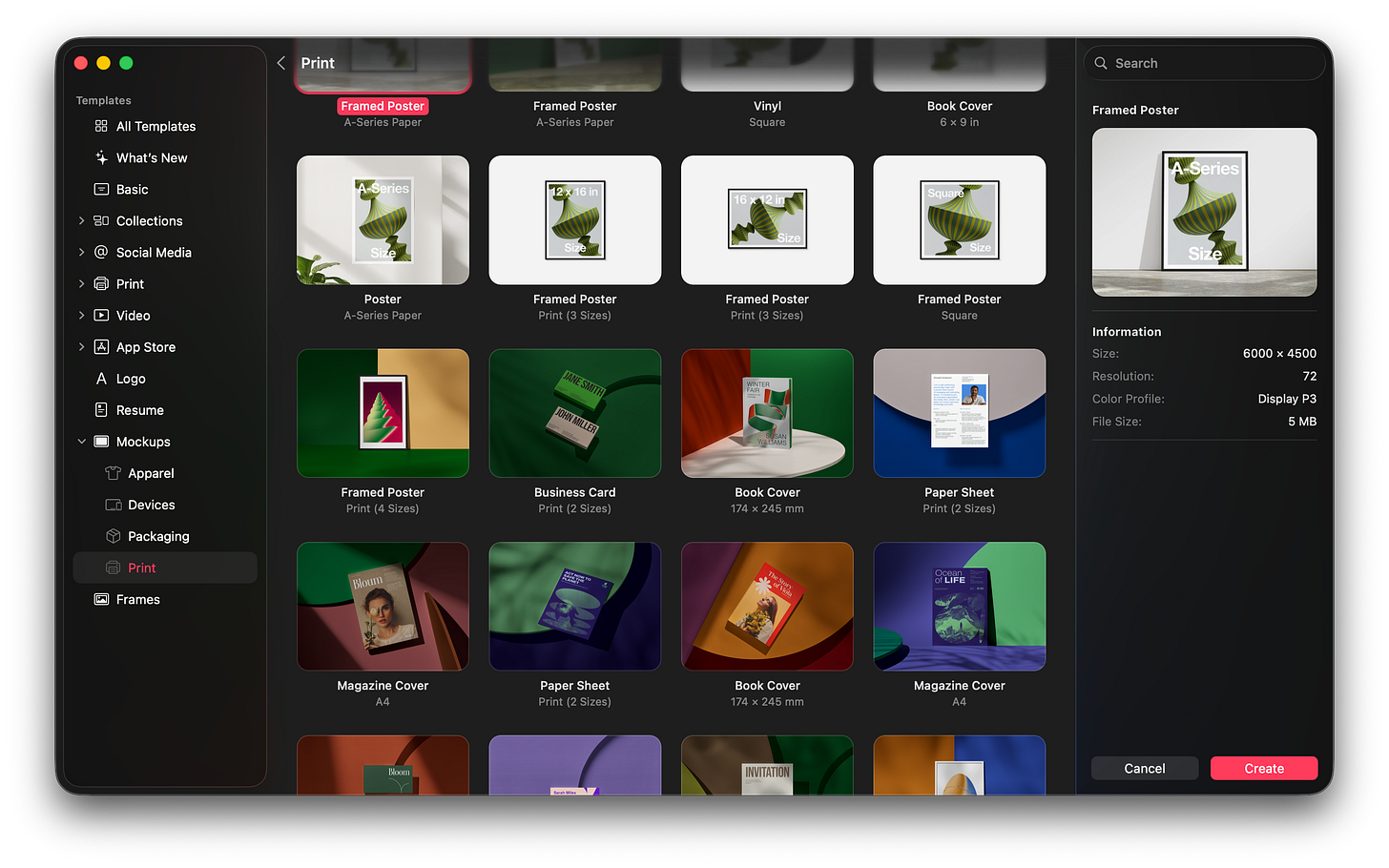Collapse the Mockups category

tap(81, 442)
